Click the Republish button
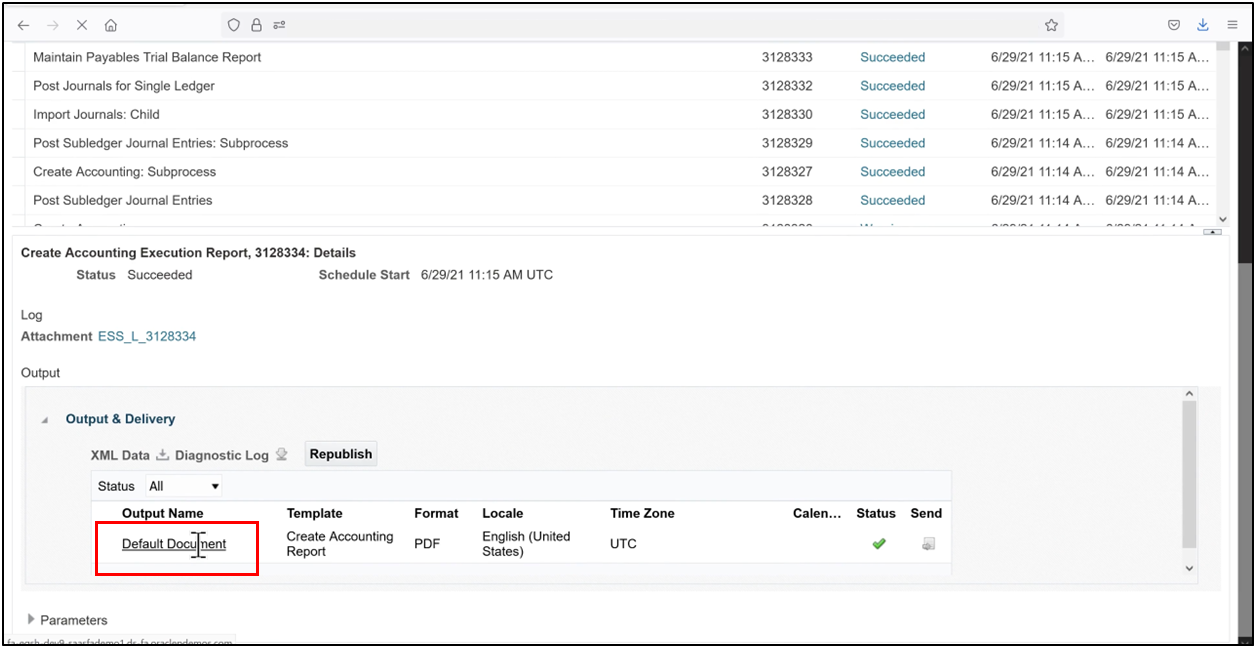The image size is (1256, 648). 340,453
